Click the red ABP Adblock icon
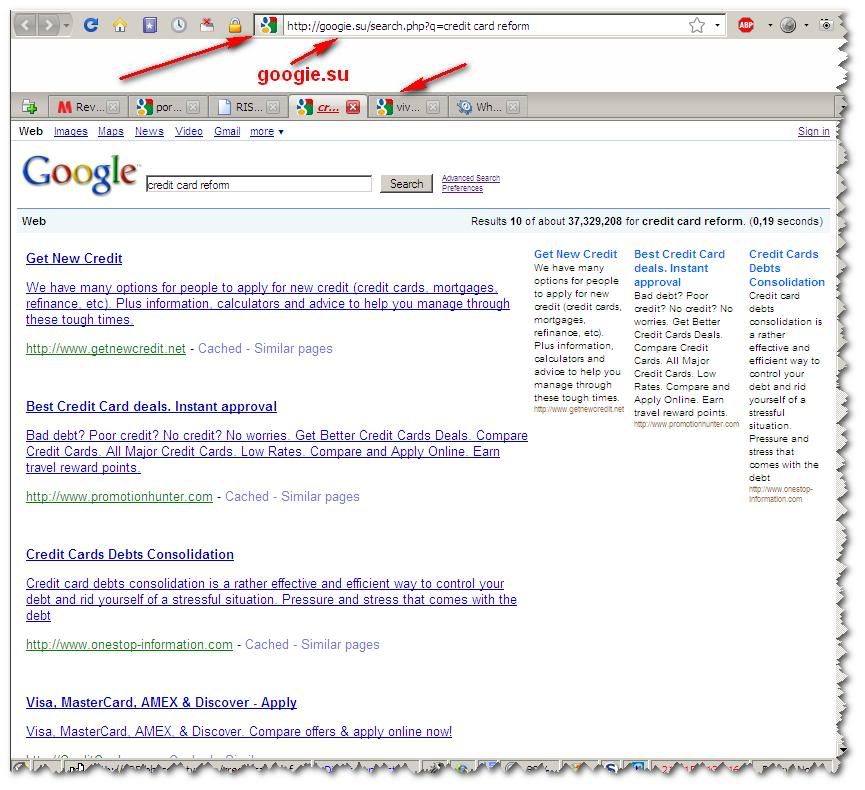 click(746, 25)
